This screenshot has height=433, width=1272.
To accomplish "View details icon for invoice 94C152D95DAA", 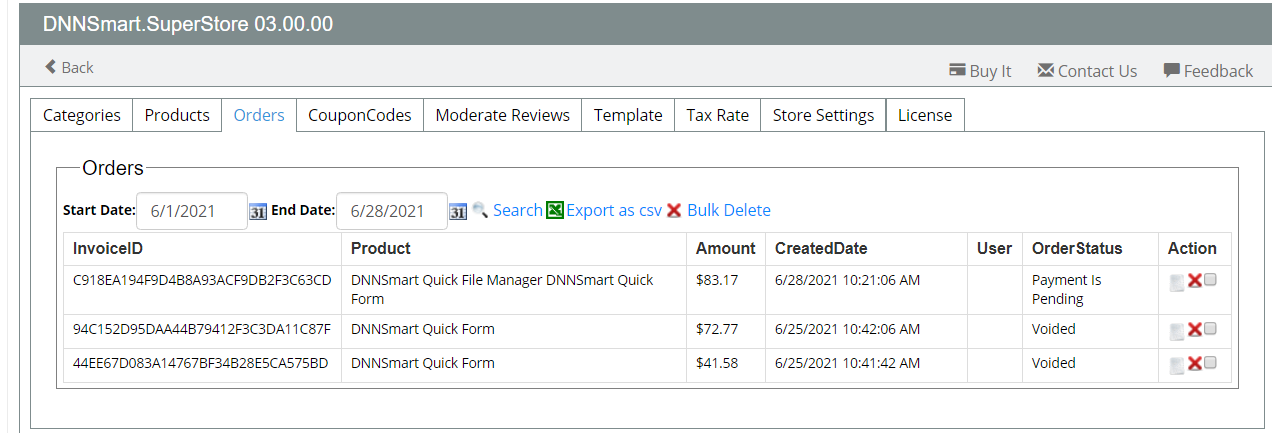I will (1177, 331).
